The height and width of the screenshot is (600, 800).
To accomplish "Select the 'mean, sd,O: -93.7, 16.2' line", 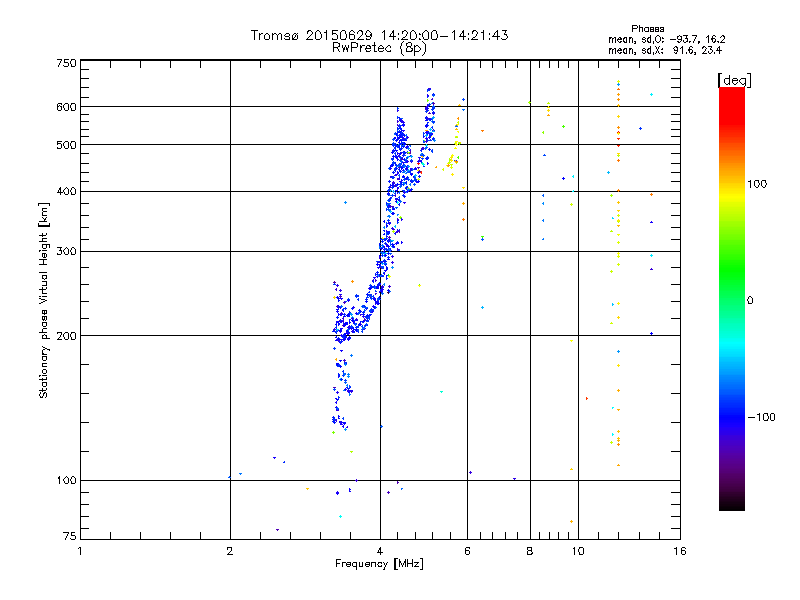I will click(666, 39).
